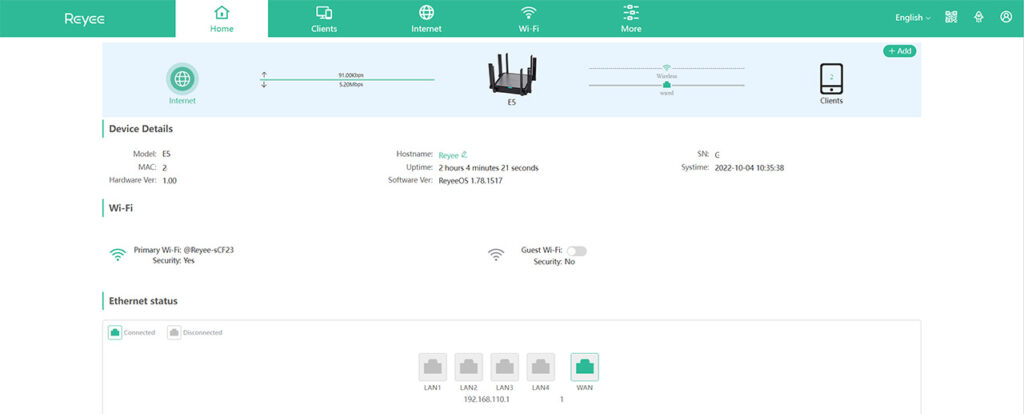Screen dimensions: 1024x414
Task: Click the 91.00Kbps upload rate
Action: pos(351,75)
